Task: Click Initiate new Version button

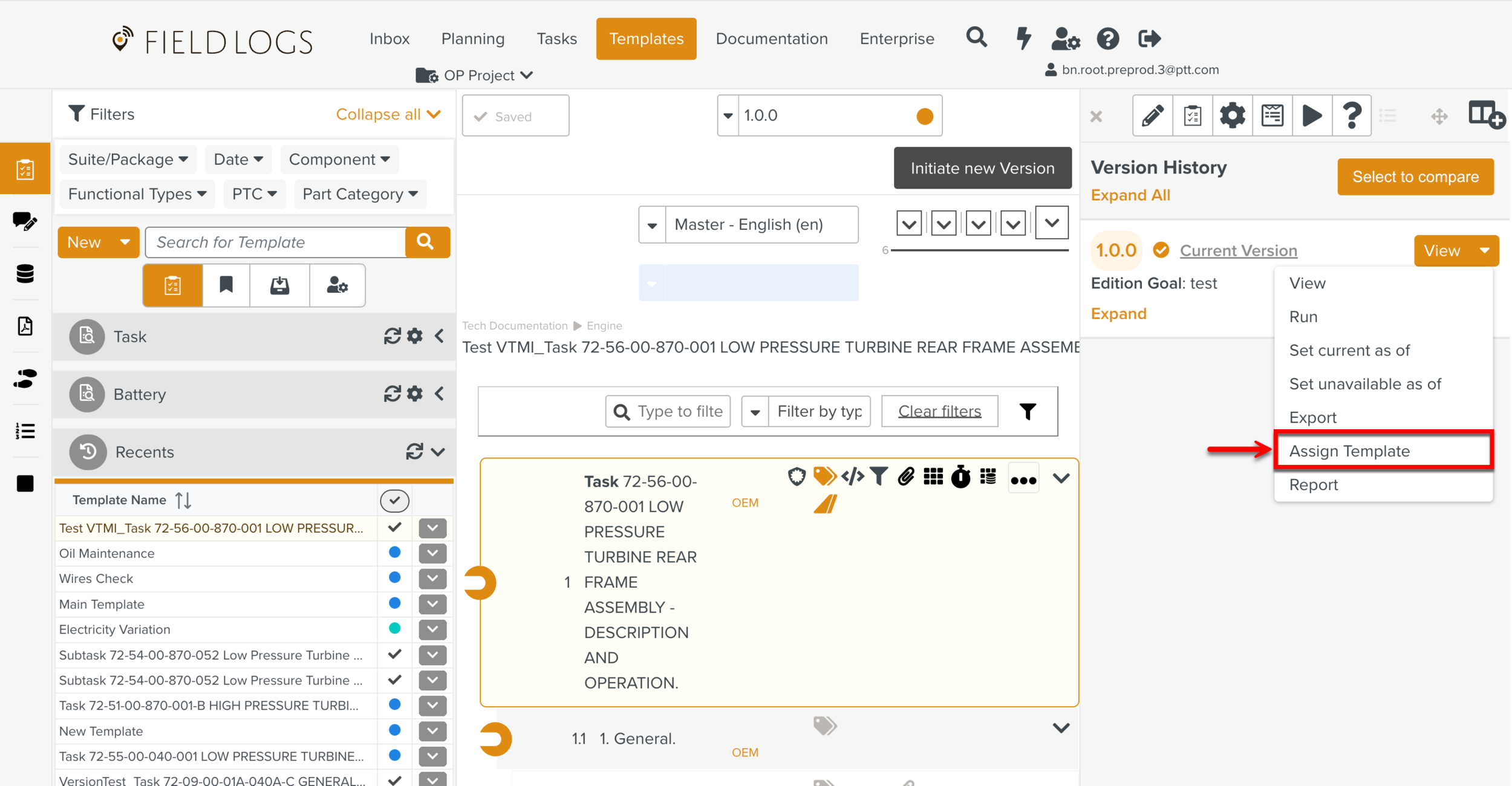Action: 982,168
